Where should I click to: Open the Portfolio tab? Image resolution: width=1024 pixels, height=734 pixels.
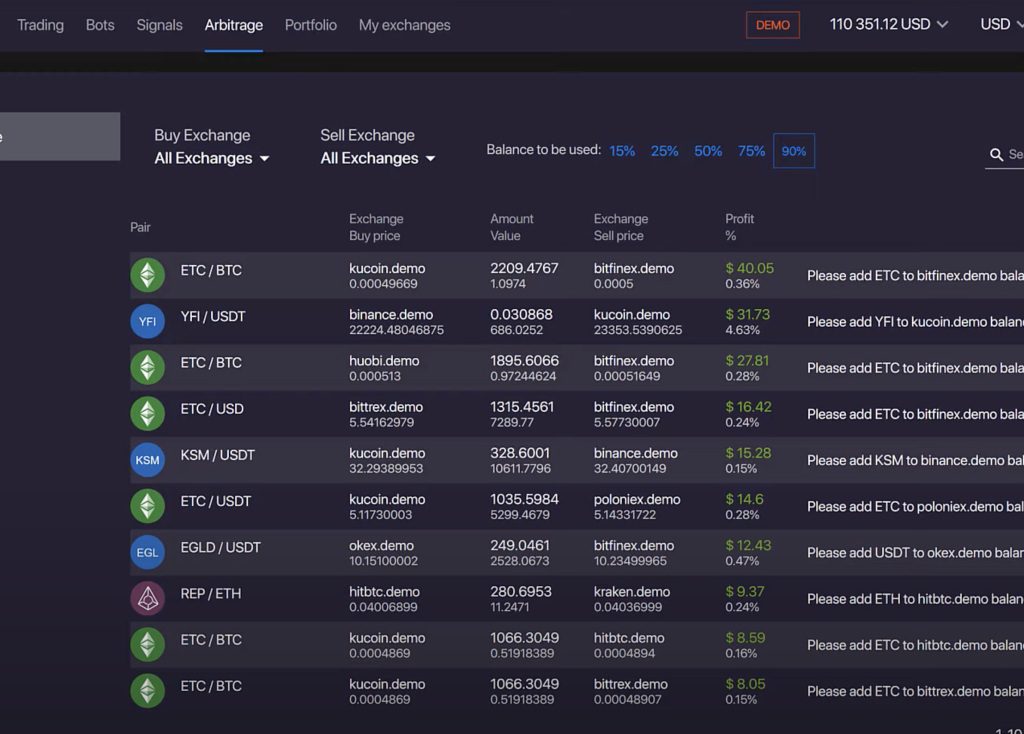tap(311, 25)
